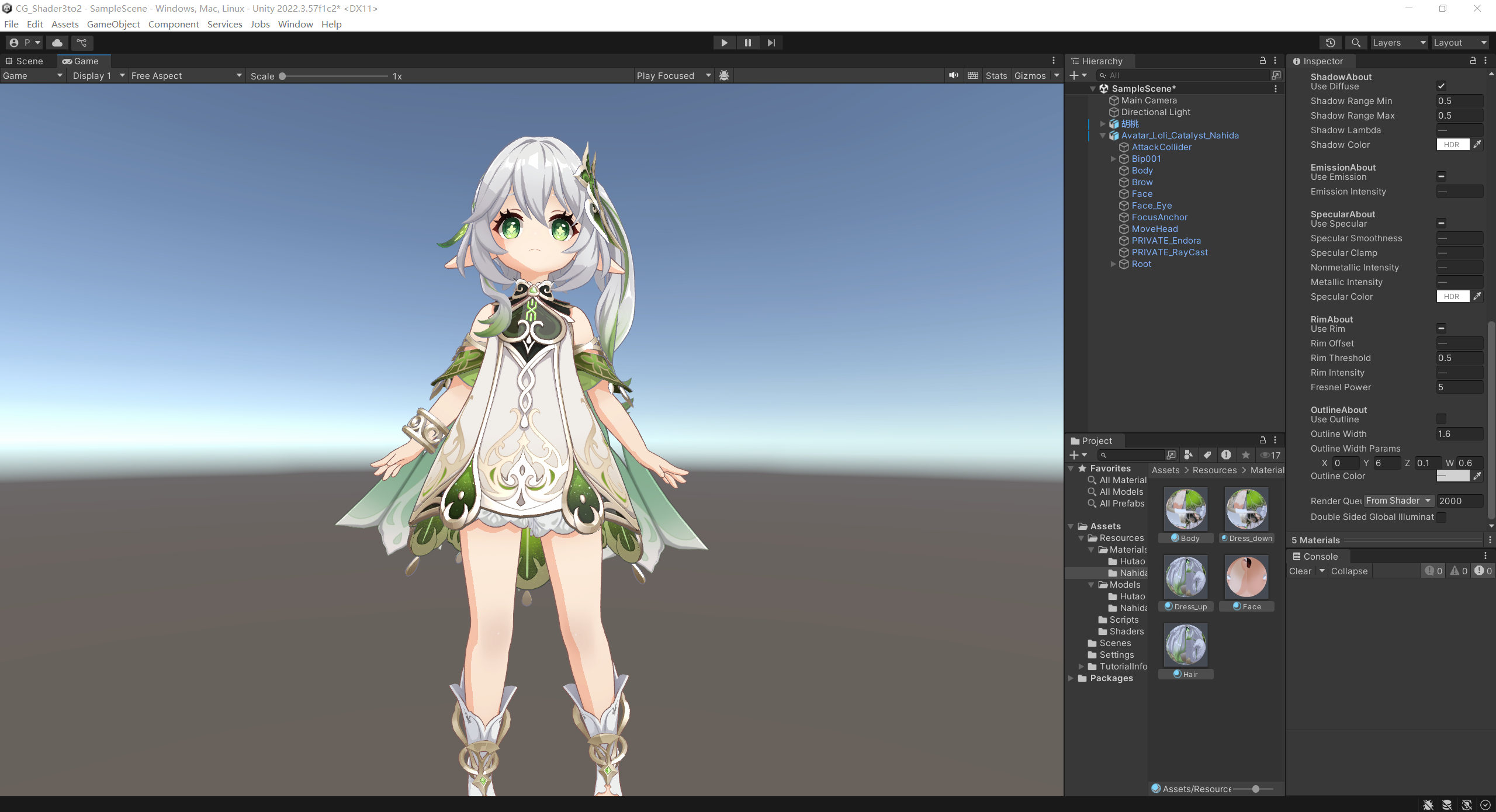Open the Window menu

tap(295, 24)
